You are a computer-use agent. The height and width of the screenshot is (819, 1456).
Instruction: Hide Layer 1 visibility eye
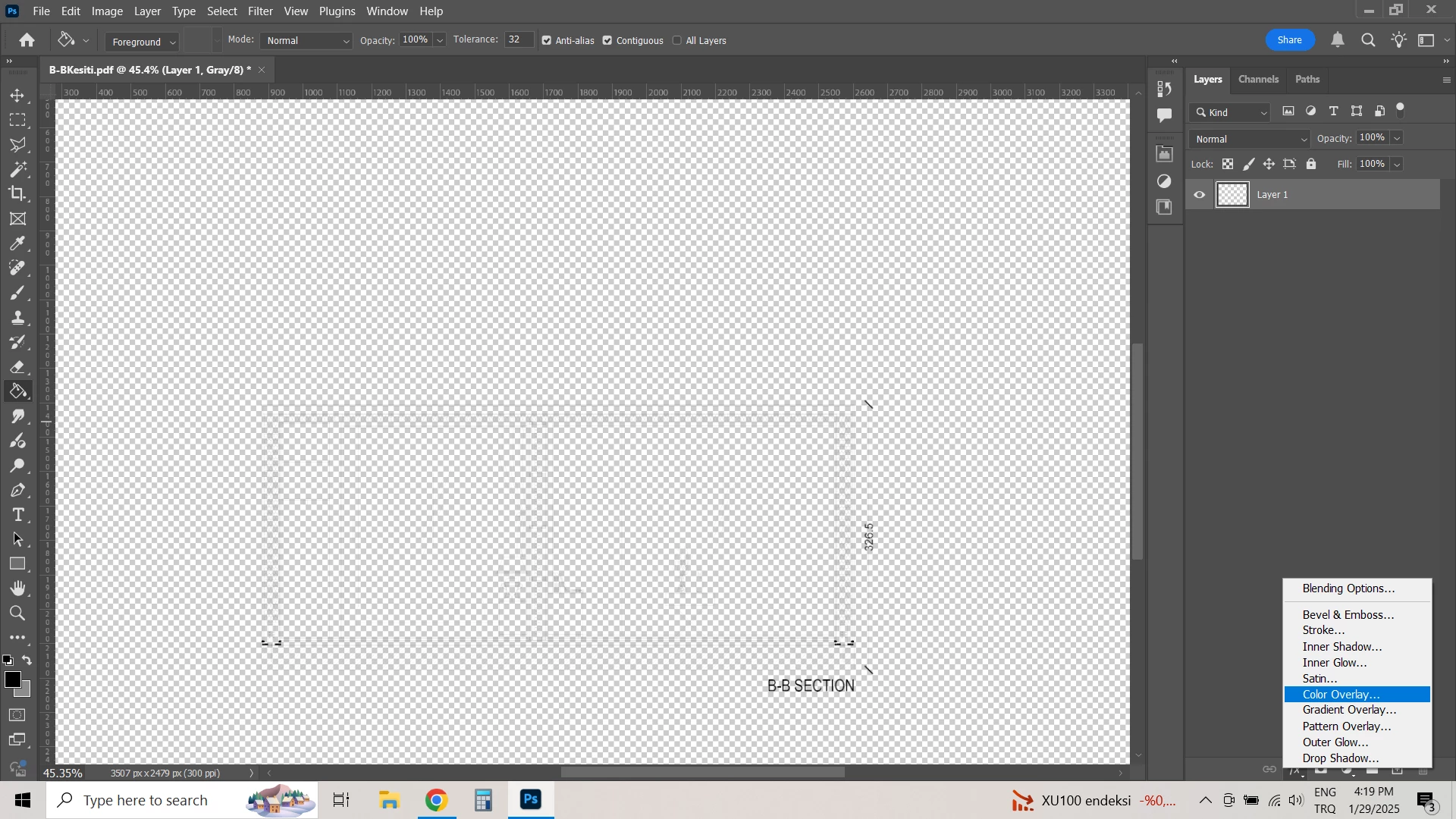[x=1199, y=195]
